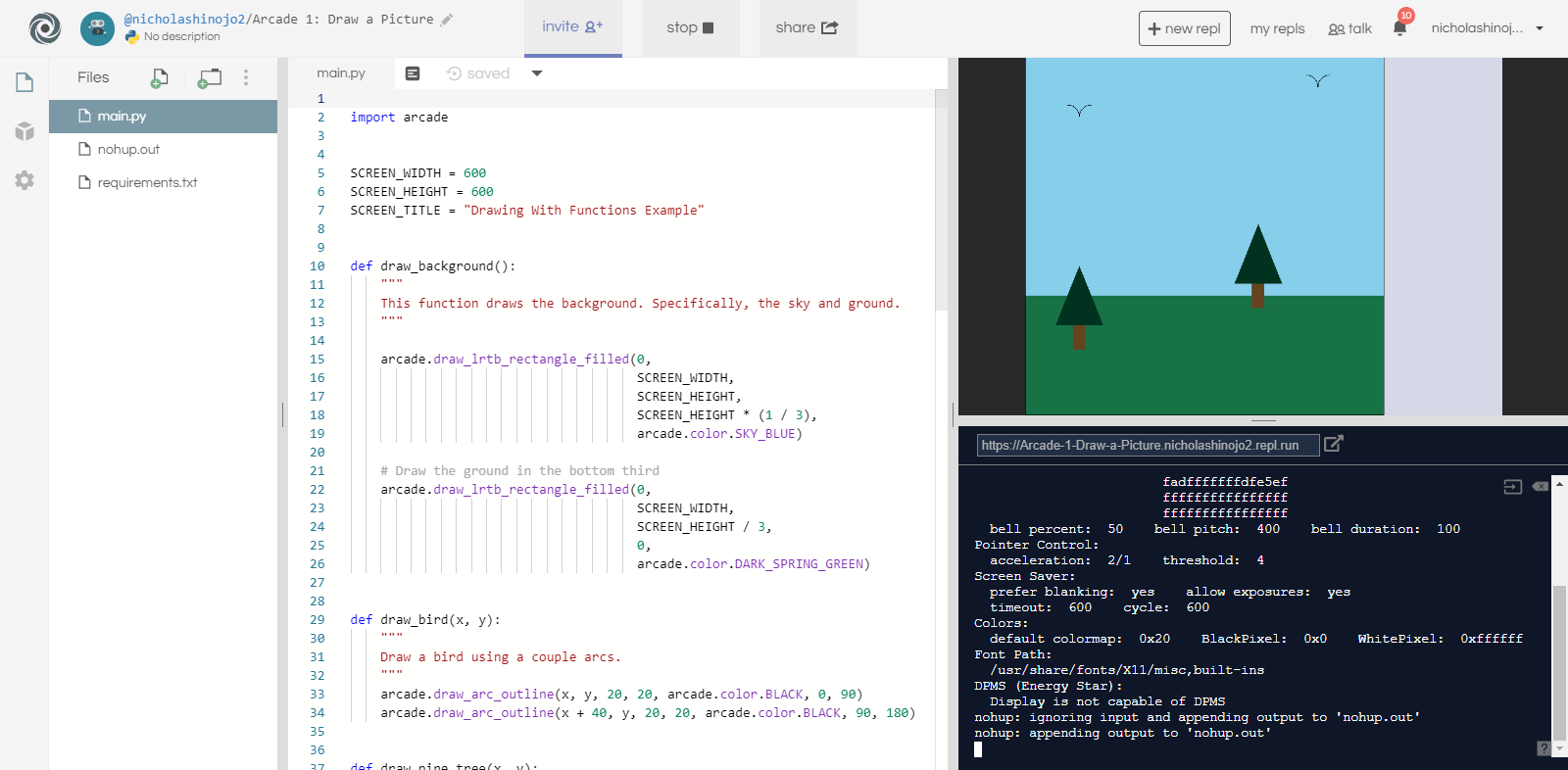Open the main.py editor tab
This screenshot has width=1568, height=770.
tap(341, 73)
